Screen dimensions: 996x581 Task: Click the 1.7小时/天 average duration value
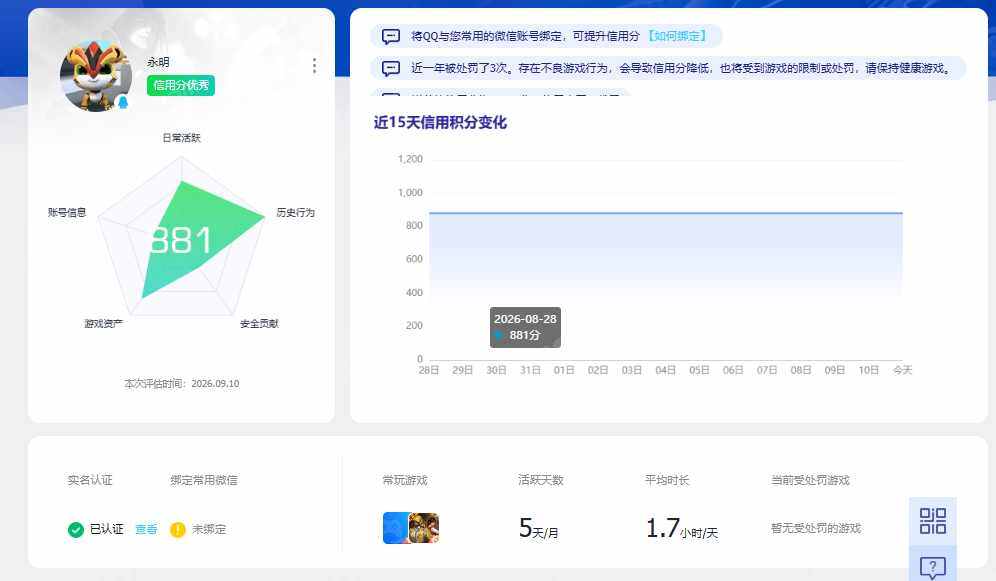[x=682, y=528]
